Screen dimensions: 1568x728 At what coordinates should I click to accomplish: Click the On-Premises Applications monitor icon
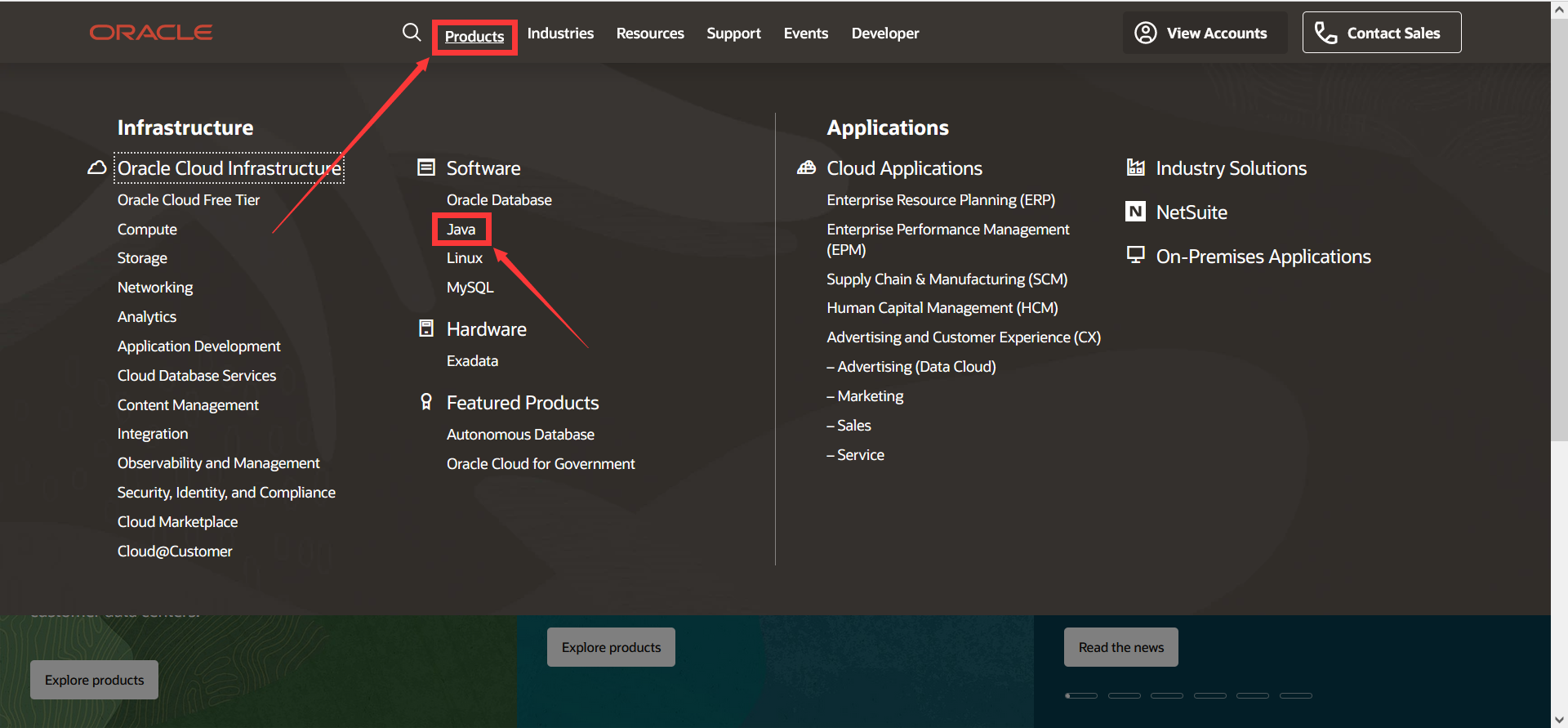tap(1135, 255)
